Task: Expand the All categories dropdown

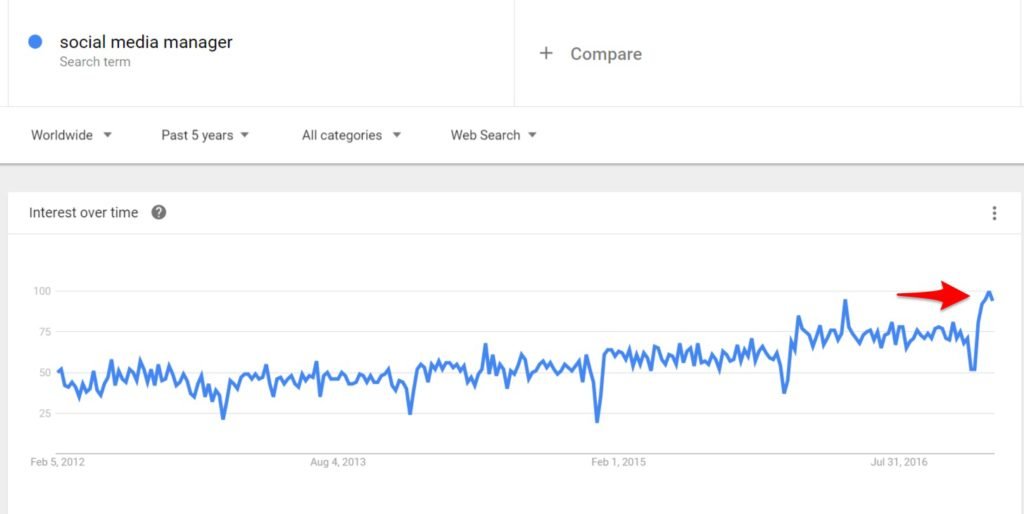Action: point(351,135)
